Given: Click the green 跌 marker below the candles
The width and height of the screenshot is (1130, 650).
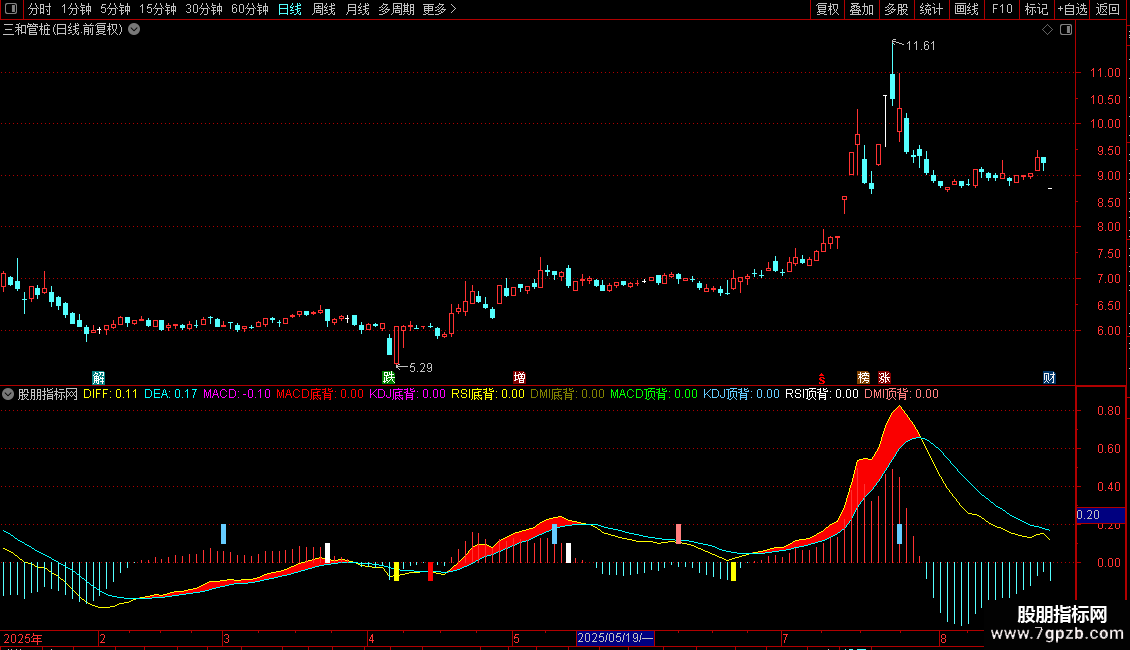Looking at the screenshot, I should tap(388, 378).
